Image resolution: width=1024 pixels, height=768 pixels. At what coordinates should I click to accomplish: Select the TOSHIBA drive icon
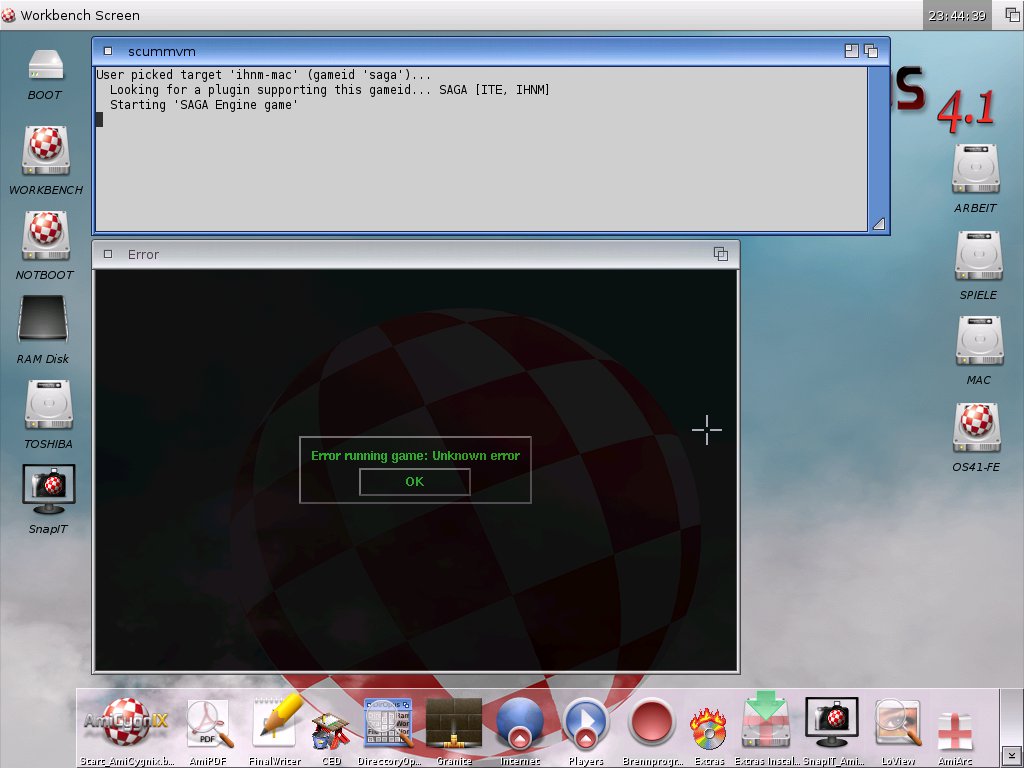coord(49,405)
